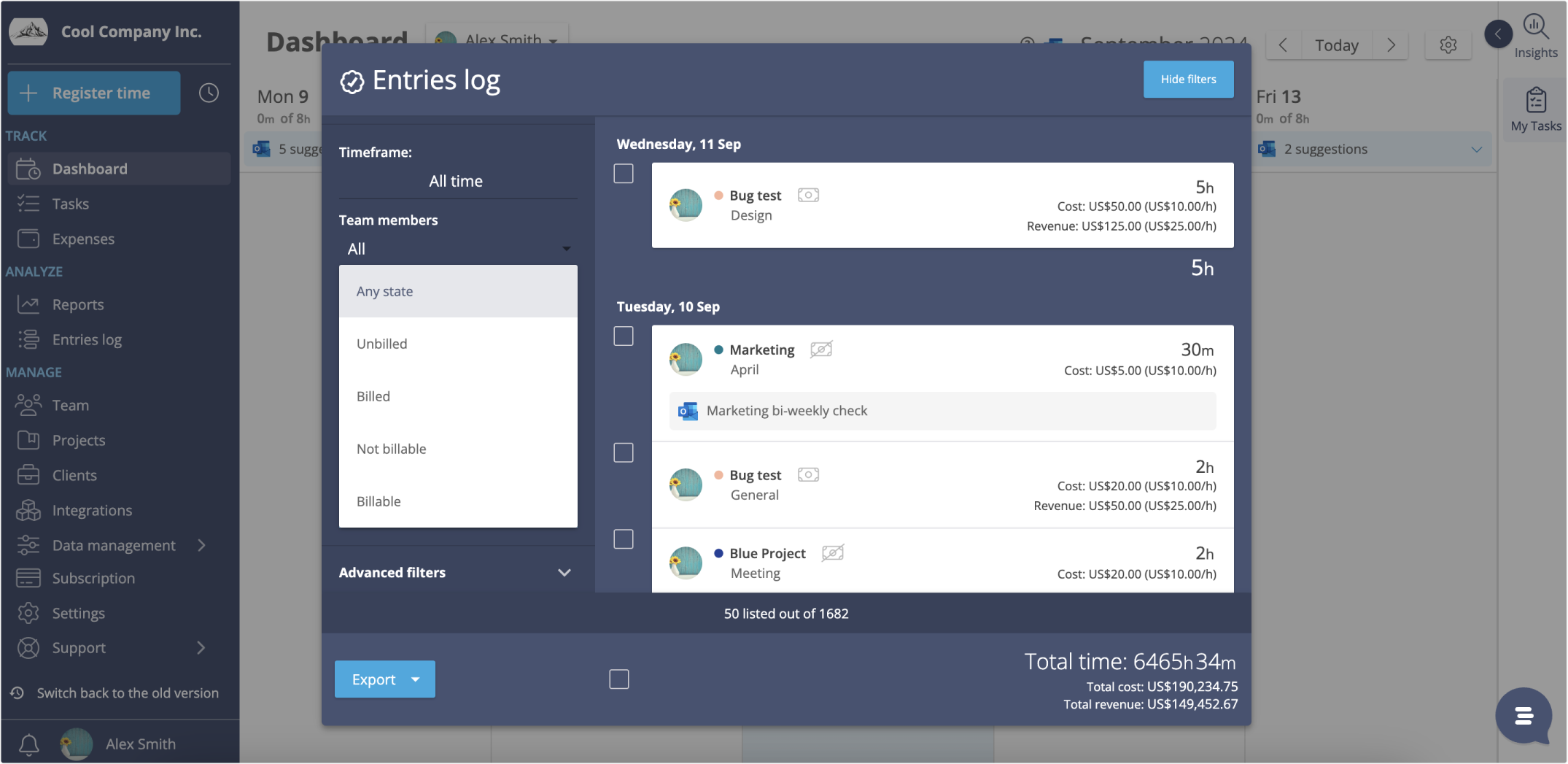The width and height of the screenshot is (1568, 764).
Task: Select Unbilled from the state list
Action: click(x=381, y=344)
